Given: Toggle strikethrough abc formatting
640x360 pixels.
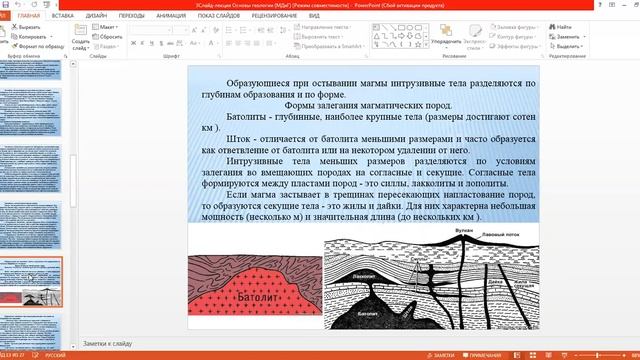Looking at the screenshot, I should 170,43.
